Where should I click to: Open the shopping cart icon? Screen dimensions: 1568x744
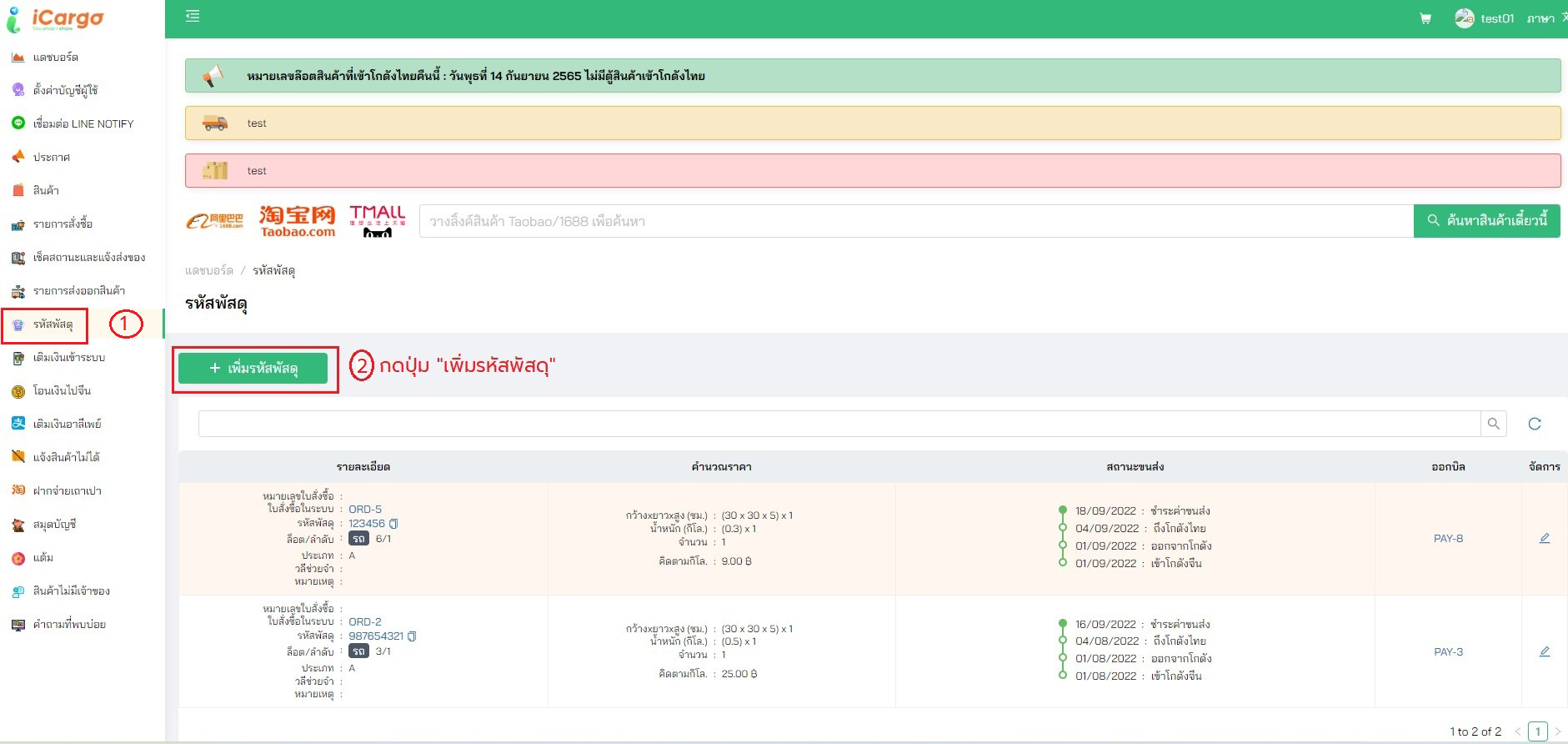[x=1425, y=18]
